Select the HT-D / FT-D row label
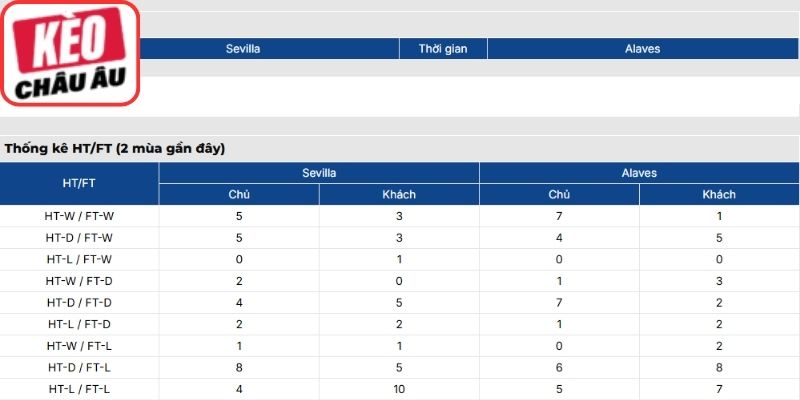The height and width of the screenshot is (400, 800). pyautogui.click(x=79, y=303)
